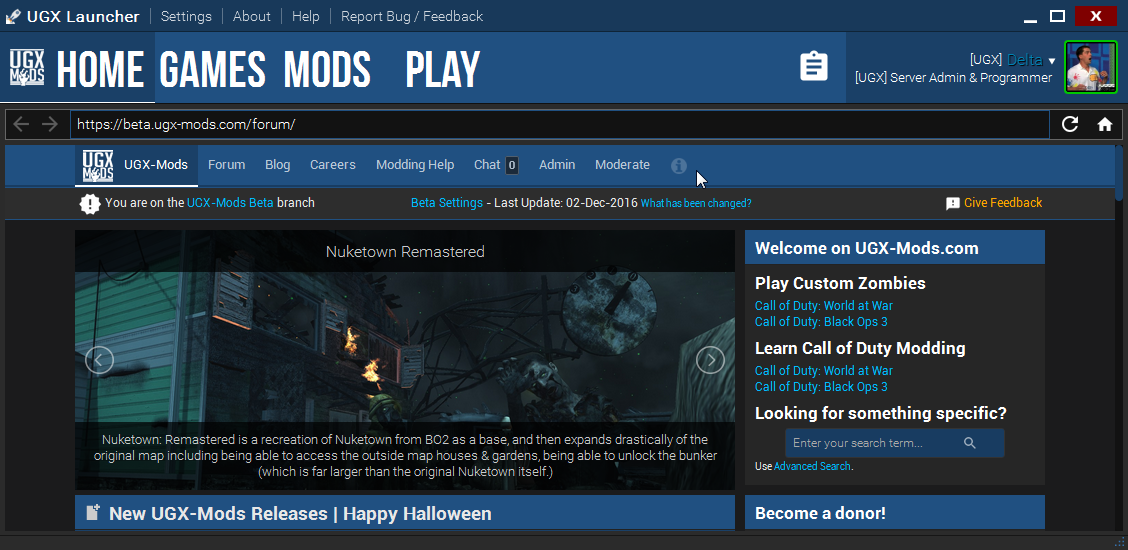This screenshot has width=1128, height=550.
Task: Click the user avatar picture
Action: coord(1091,67)
